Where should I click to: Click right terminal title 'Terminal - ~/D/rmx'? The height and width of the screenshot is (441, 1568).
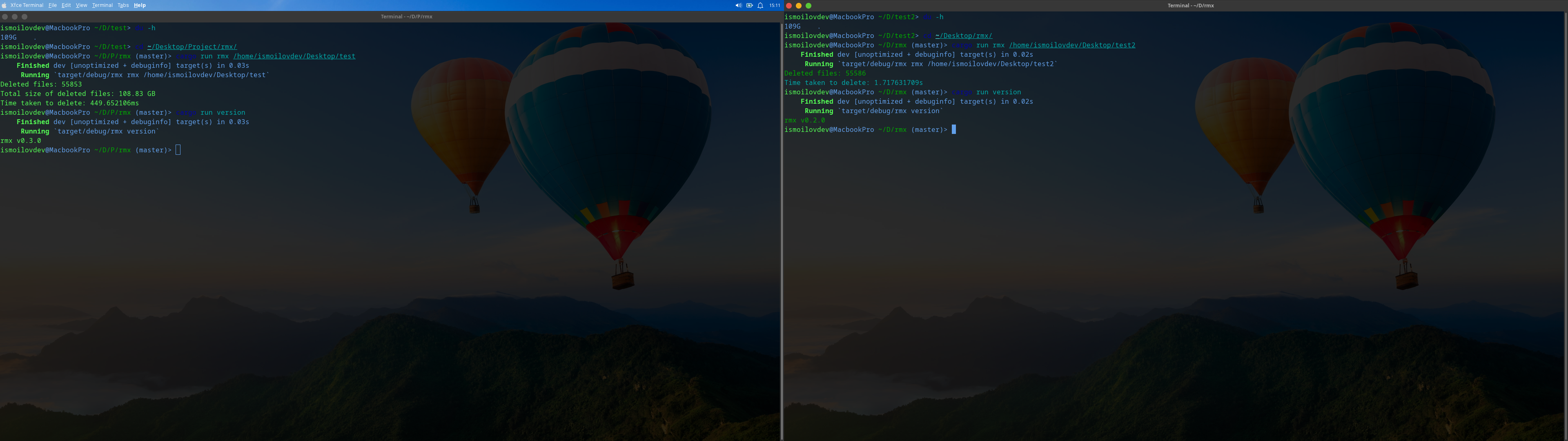click(1191, 5)
